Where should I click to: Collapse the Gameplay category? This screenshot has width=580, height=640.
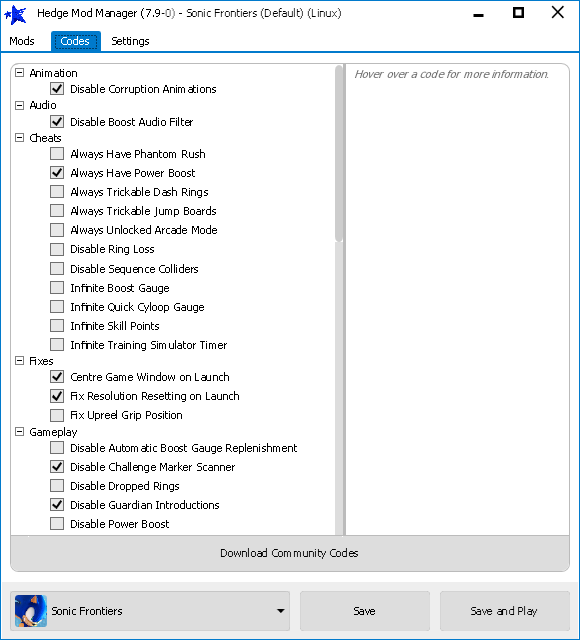point(19,431)
